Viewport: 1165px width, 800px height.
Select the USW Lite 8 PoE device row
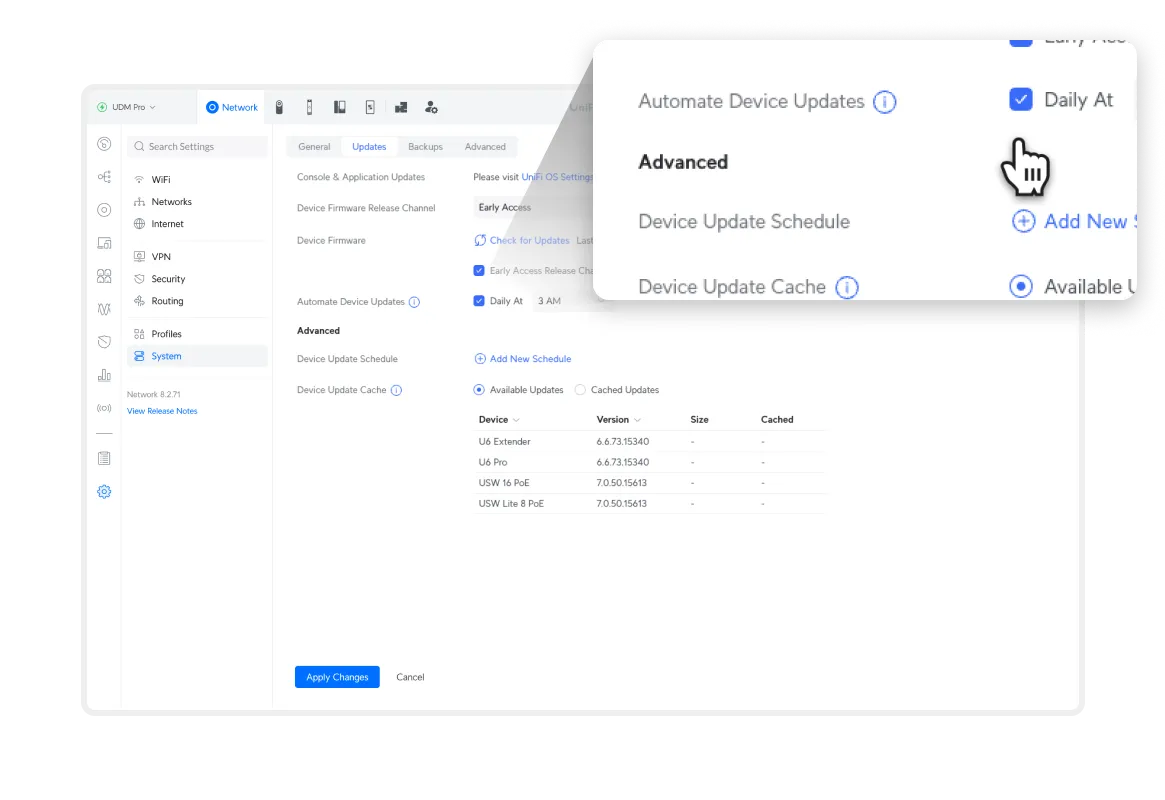[x=649, y=504]
